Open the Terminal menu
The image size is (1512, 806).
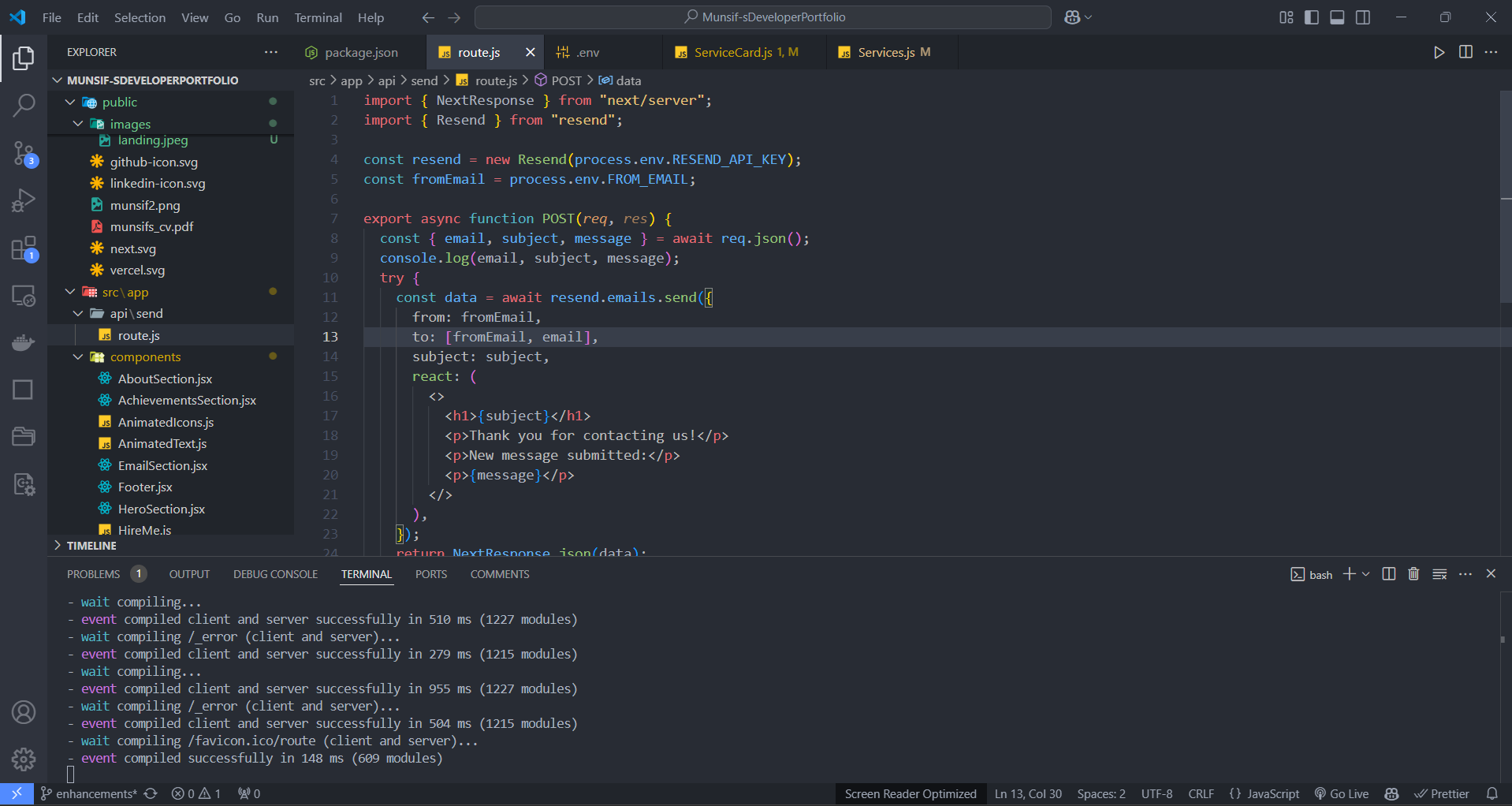click(318, 17)
